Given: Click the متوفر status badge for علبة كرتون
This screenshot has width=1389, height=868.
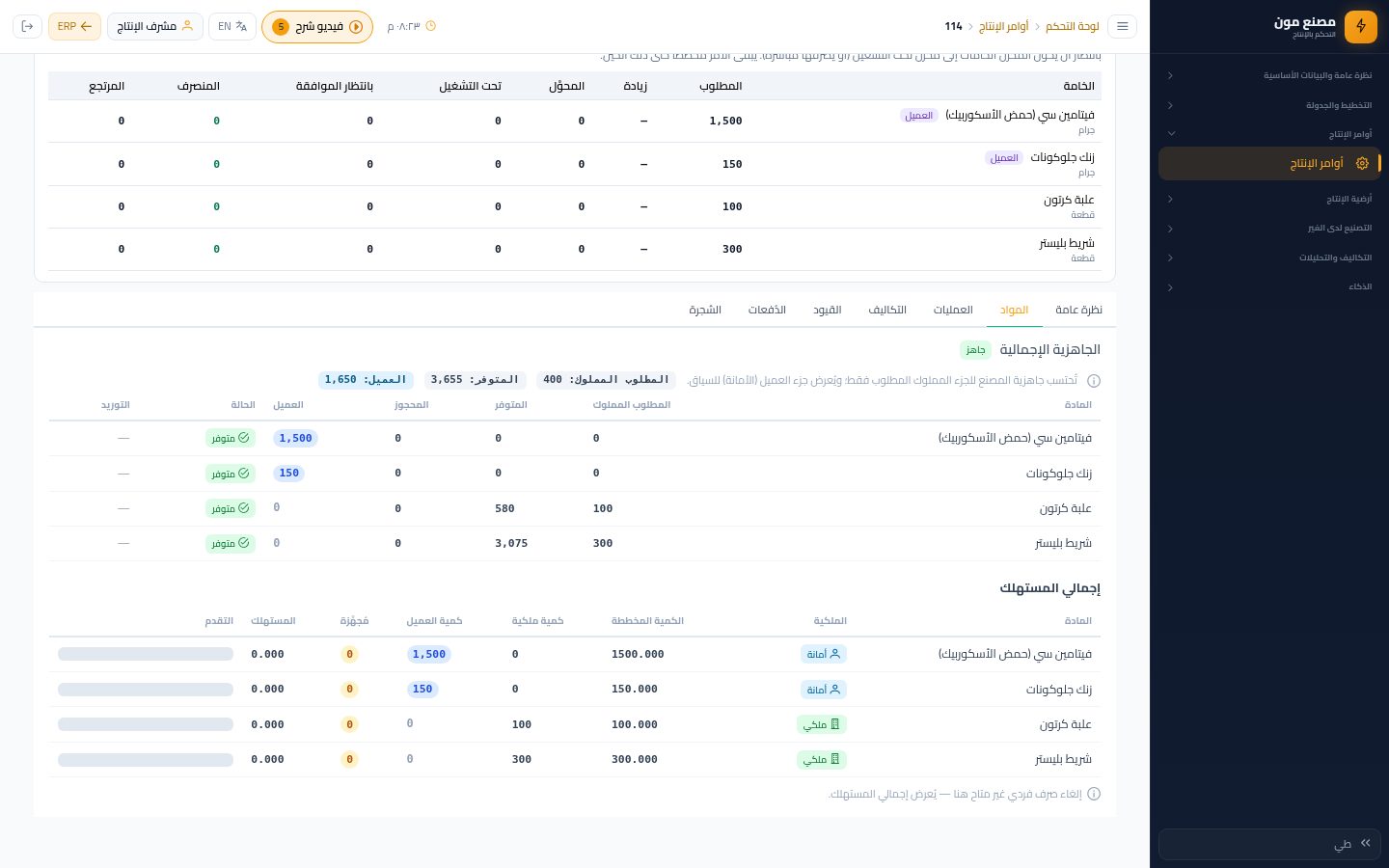Looking at the screenshot, I should (x=231, y=508).
